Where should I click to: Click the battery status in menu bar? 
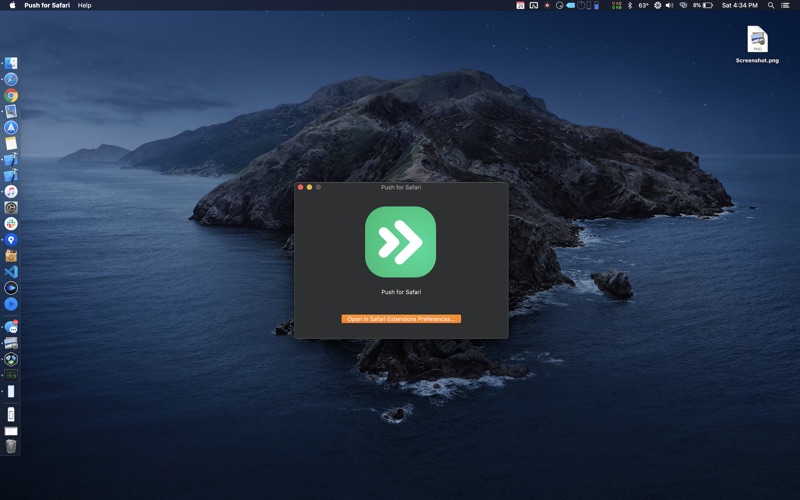point(703,5)
